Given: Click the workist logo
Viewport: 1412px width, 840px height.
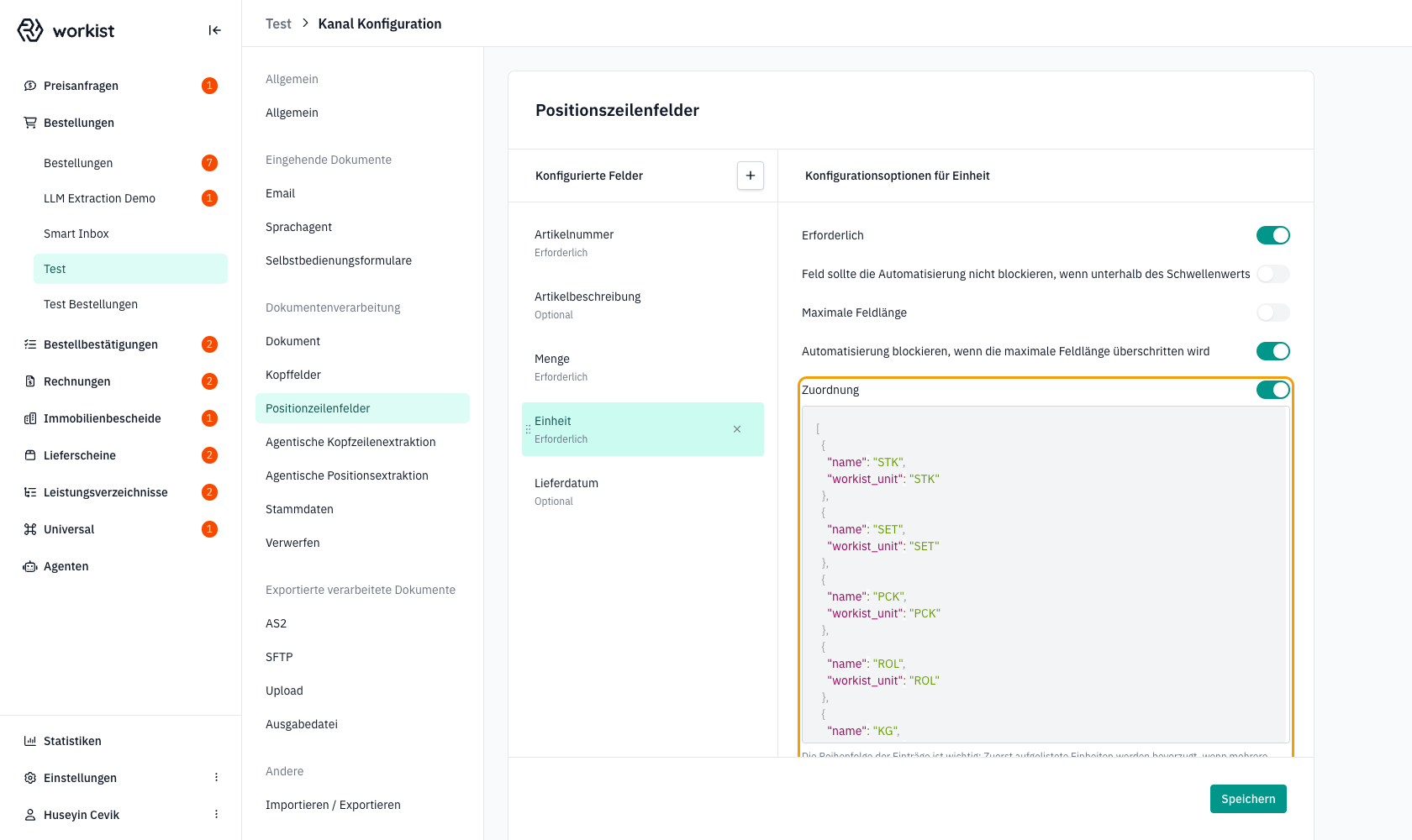Looking at the screenshot, I should (66, 30).
